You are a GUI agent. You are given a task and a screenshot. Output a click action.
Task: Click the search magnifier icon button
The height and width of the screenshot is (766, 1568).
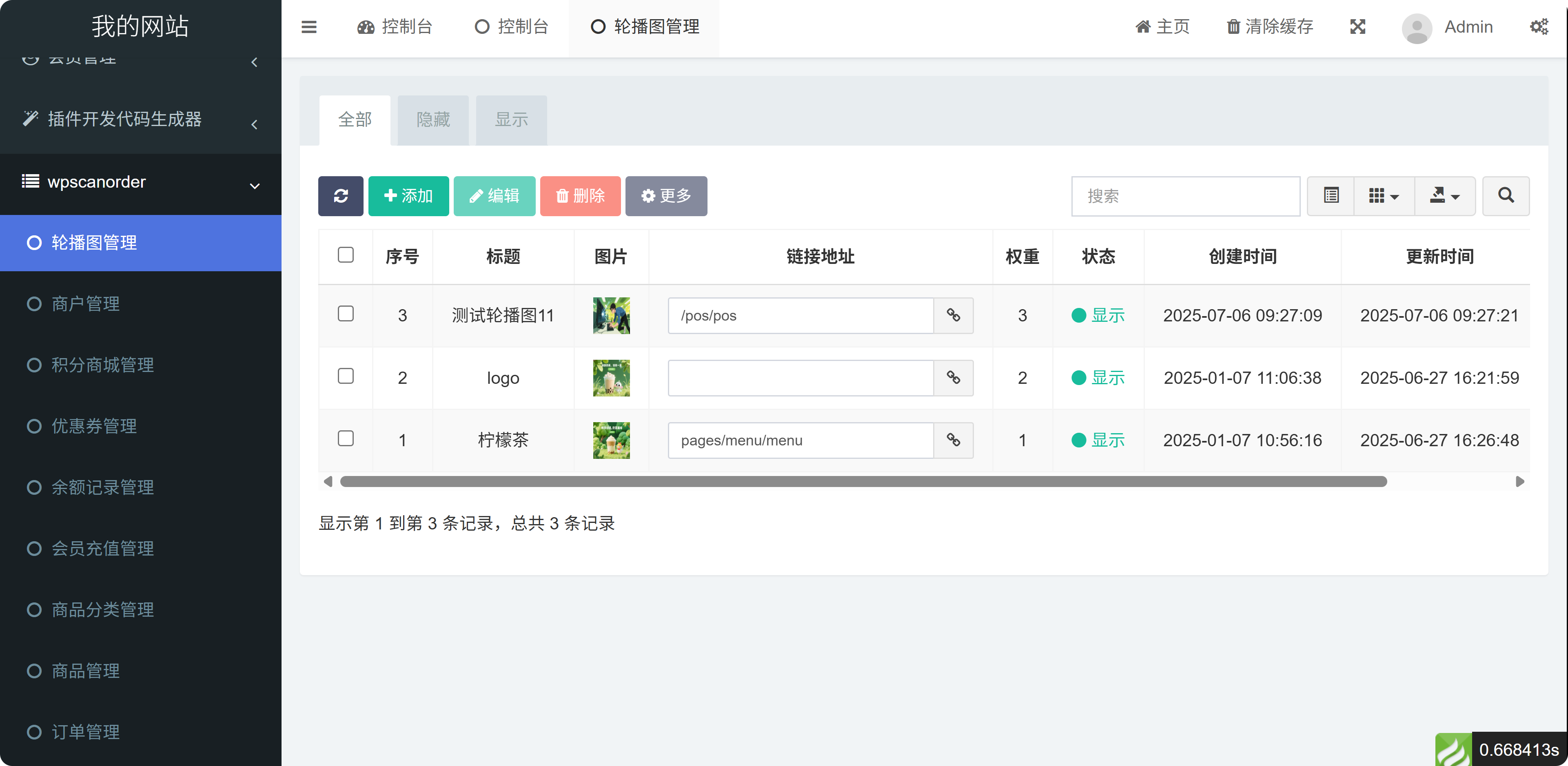point(1505,196)
